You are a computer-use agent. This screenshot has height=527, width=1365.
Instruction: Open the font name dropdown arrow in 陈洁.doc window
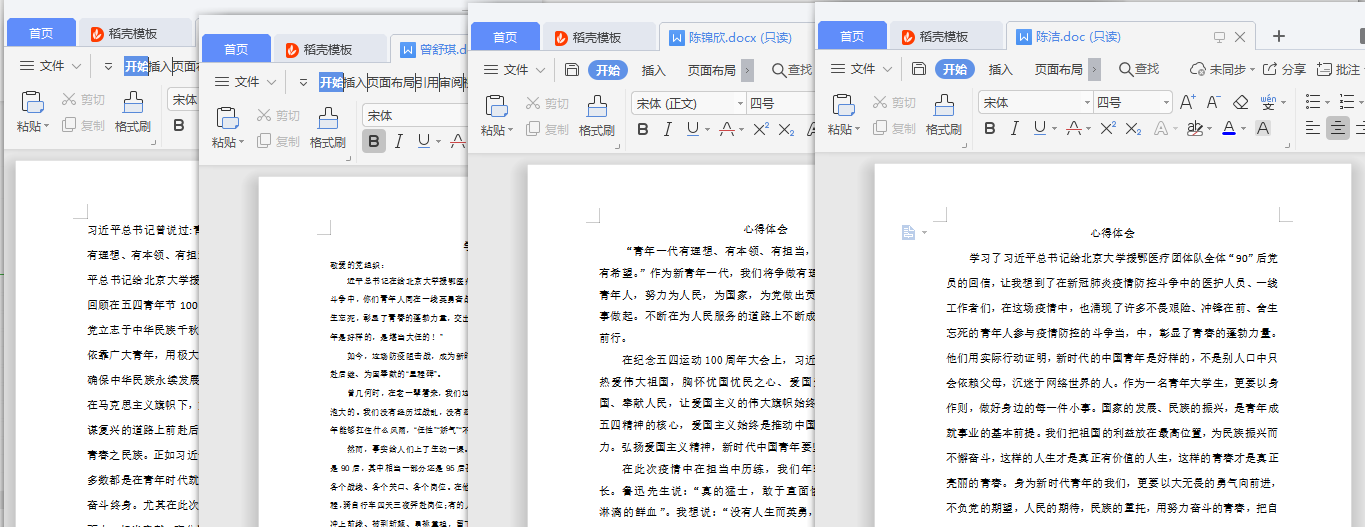(x=1086, y=102)
